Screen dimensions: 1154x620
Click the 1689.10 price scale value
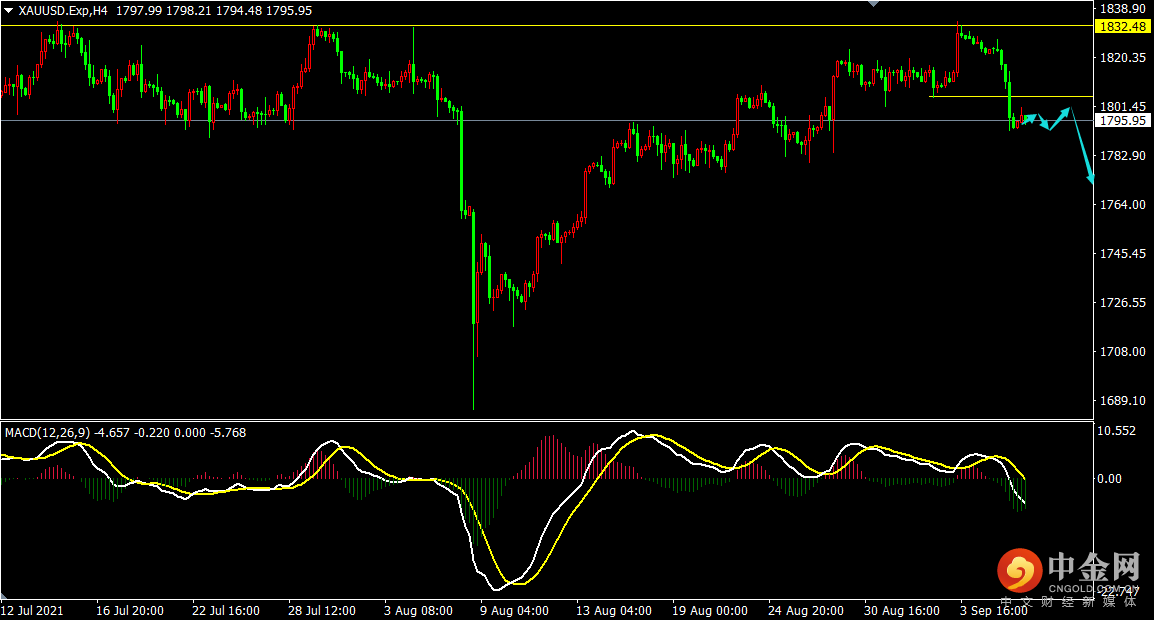pyautogui.click(x=1122, y=401)
